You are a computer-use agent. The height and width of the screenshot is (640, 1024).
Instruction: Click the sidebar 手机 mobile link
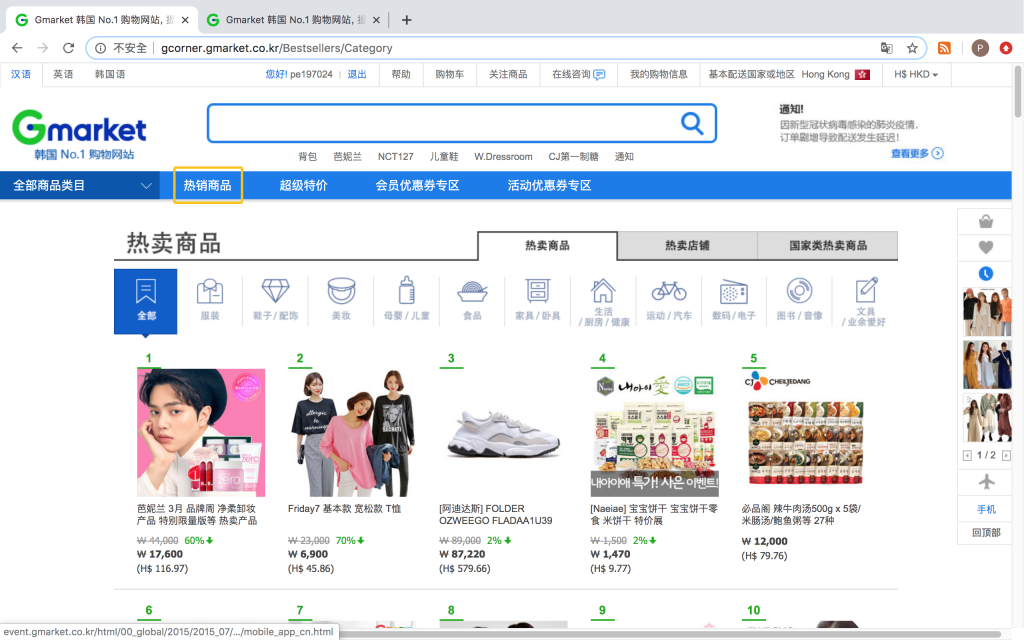[986, 509]
